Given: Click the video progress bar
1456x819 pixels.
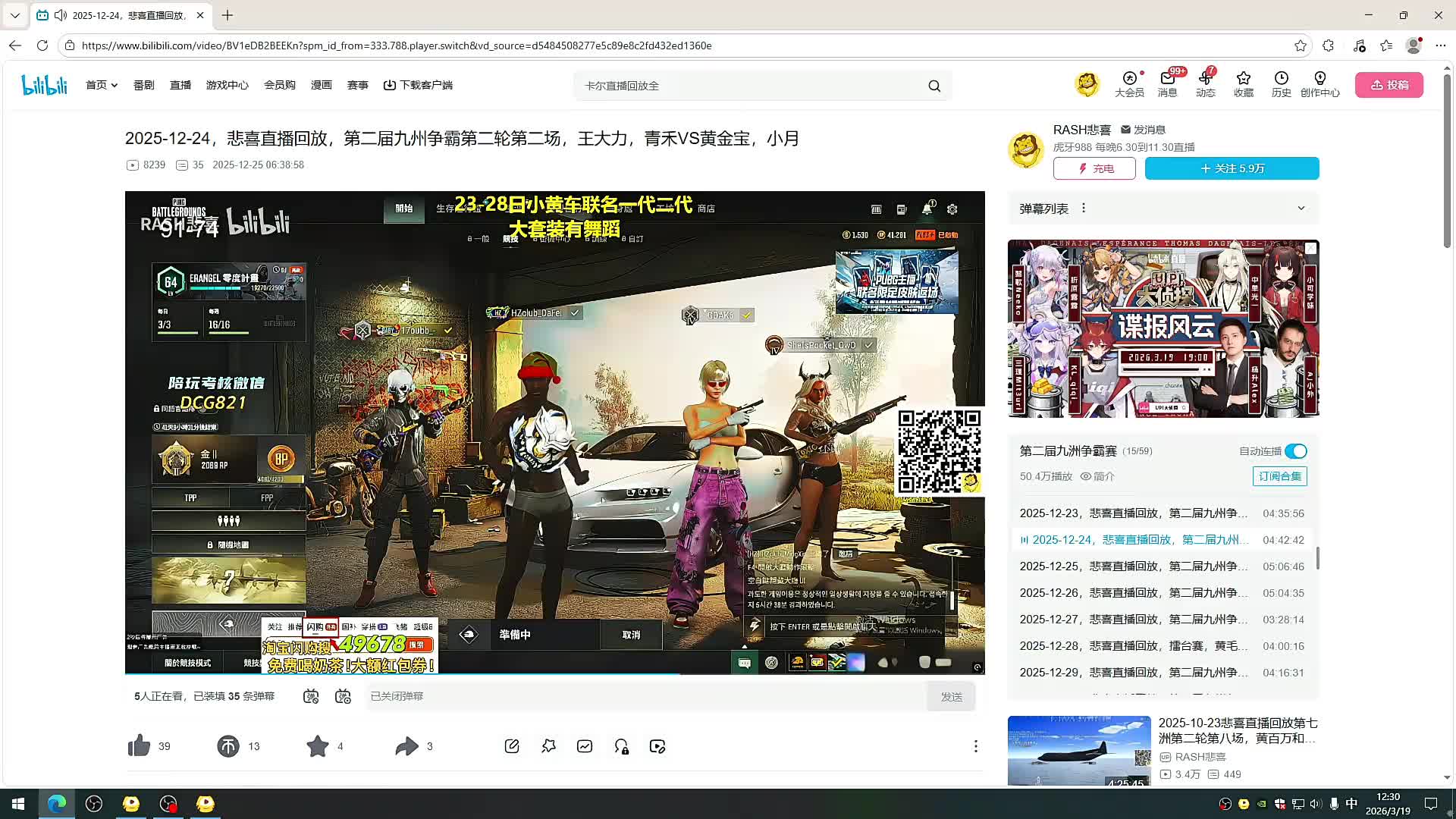Looking at the screenshot, I should [554, 673].
